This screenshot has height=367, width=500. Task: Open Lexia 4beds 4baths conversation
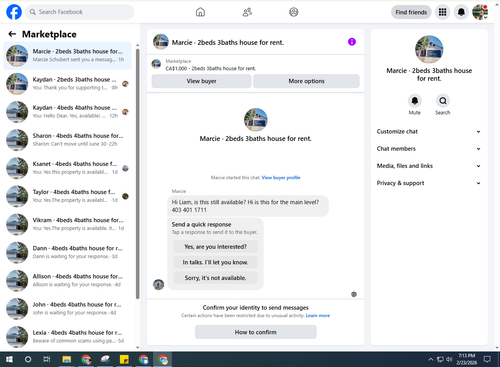(67, 337)
